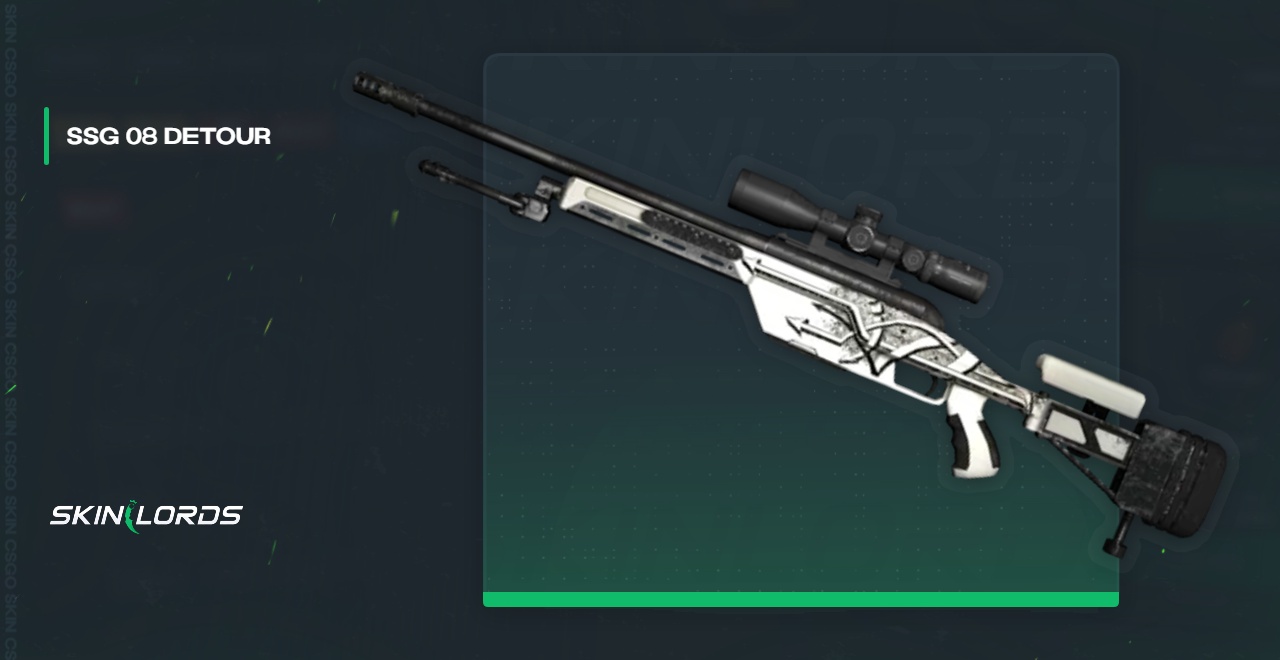The height and width of the screenshot is (660, 1280).
Task: Click the green vertical accent bar beside title
Action: click(46, 136)
